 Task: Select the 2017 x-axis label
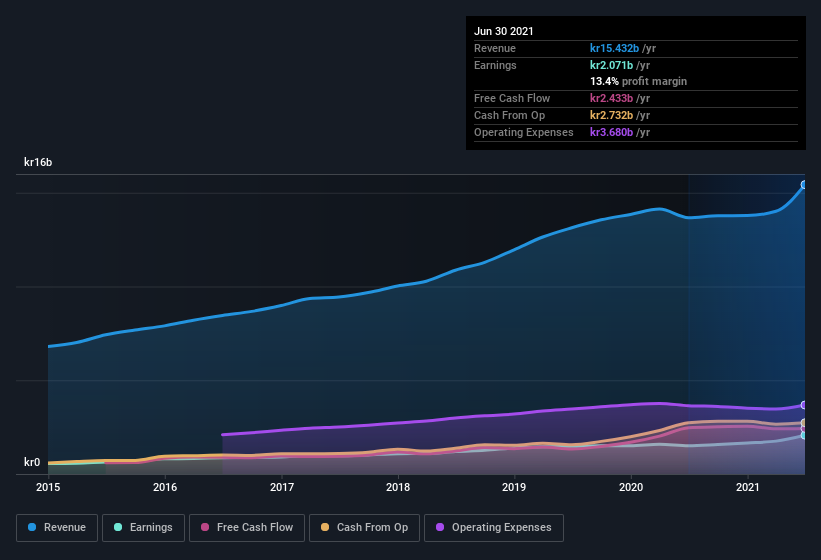click(282, 487)
